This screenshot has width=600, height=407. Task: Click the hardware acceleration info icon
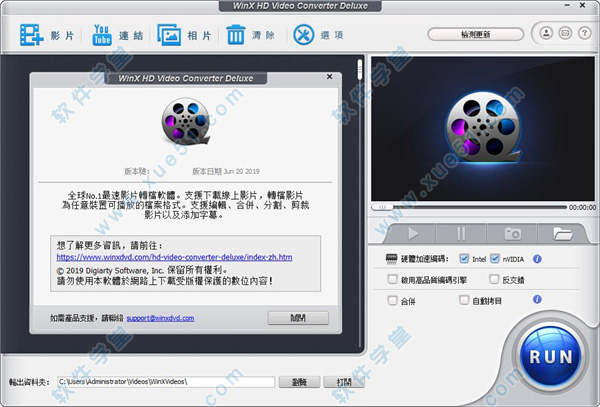tap(537, 259)
